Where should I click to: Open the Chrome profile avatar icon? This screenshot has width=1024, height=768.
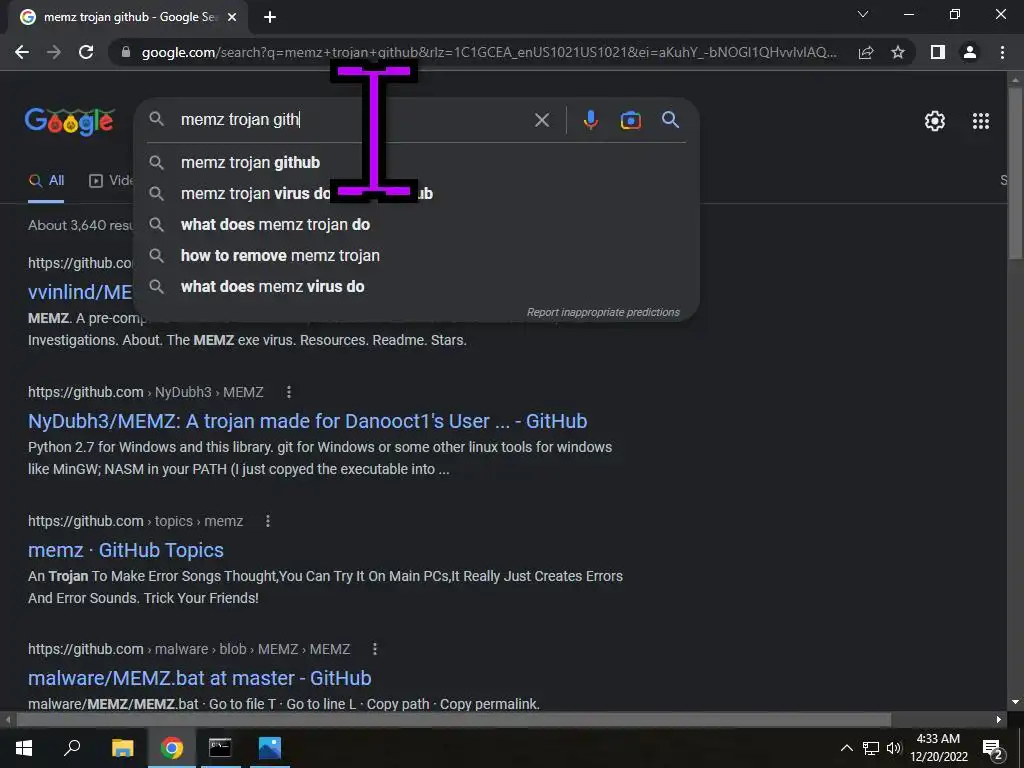[x=970, y=52]
